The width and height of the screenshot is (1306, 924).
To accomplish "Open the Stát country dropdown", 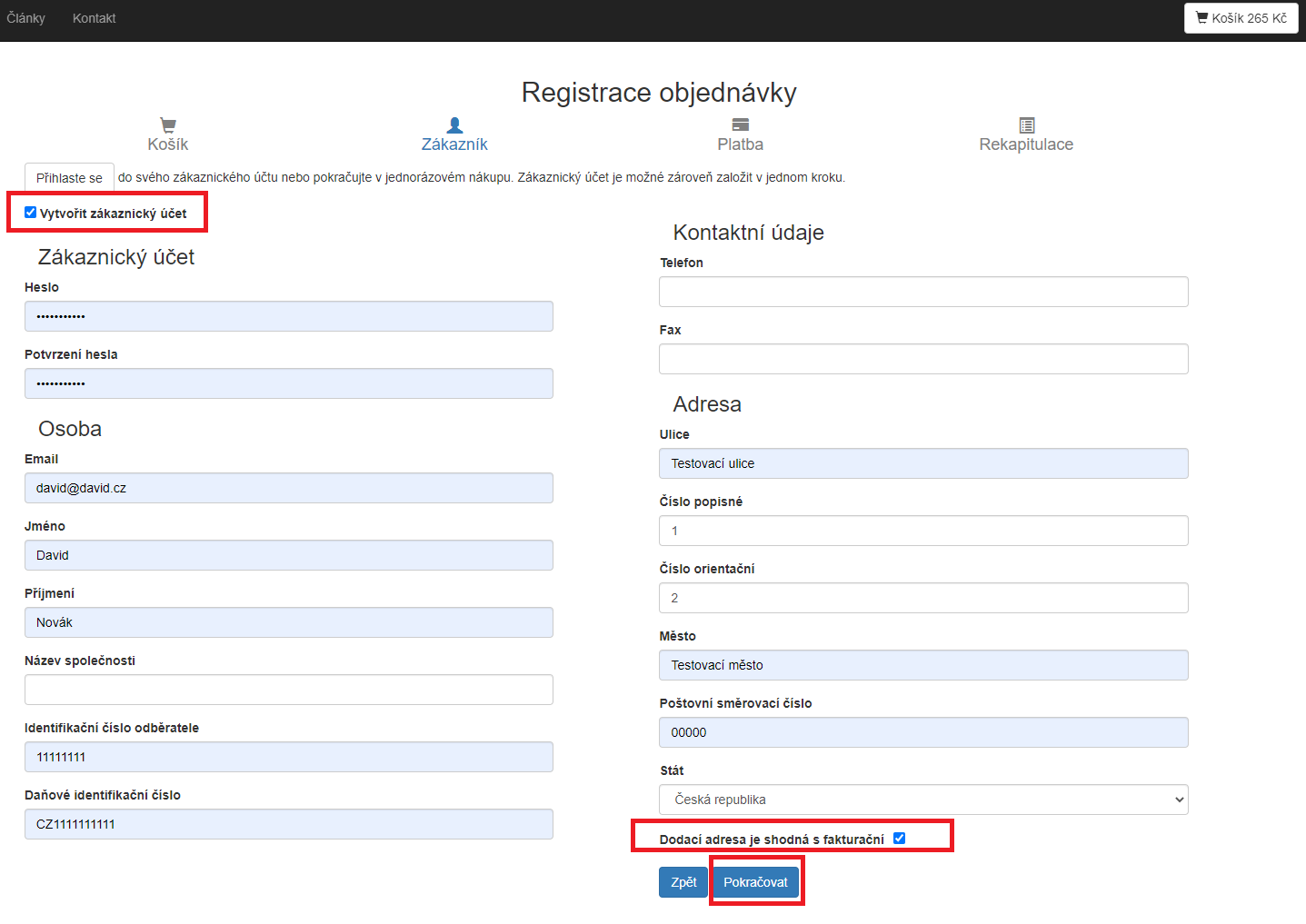I will pyautogui.click(x=923, y=800).
